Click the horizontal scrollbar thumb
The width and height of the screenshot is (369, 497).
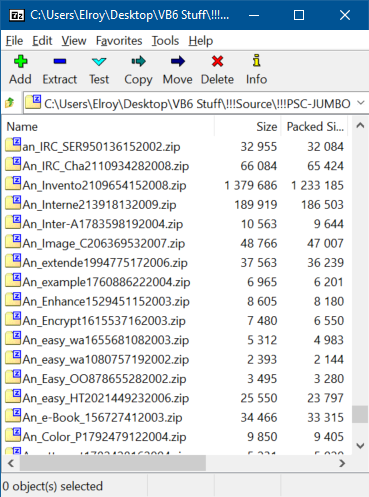tap(113, 463)
